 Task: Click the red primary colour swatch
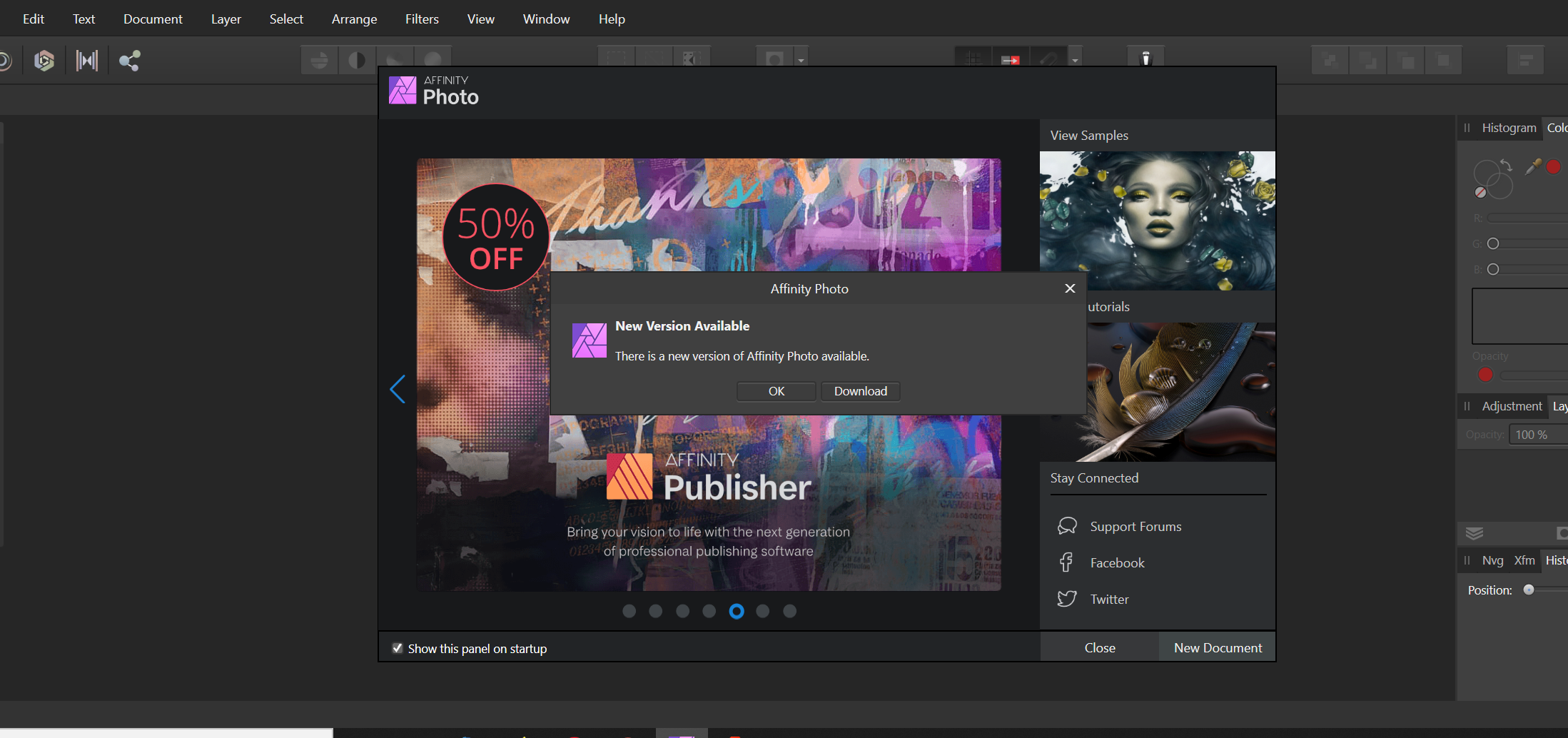1553,166
